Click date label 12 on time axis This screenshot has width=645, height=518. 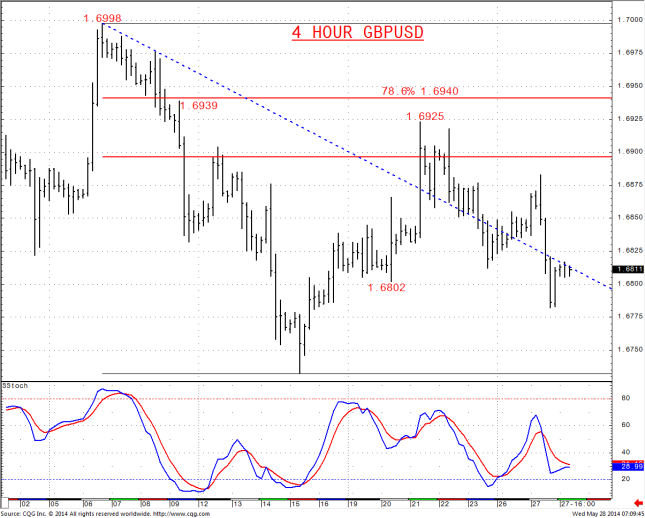point(204,504)
